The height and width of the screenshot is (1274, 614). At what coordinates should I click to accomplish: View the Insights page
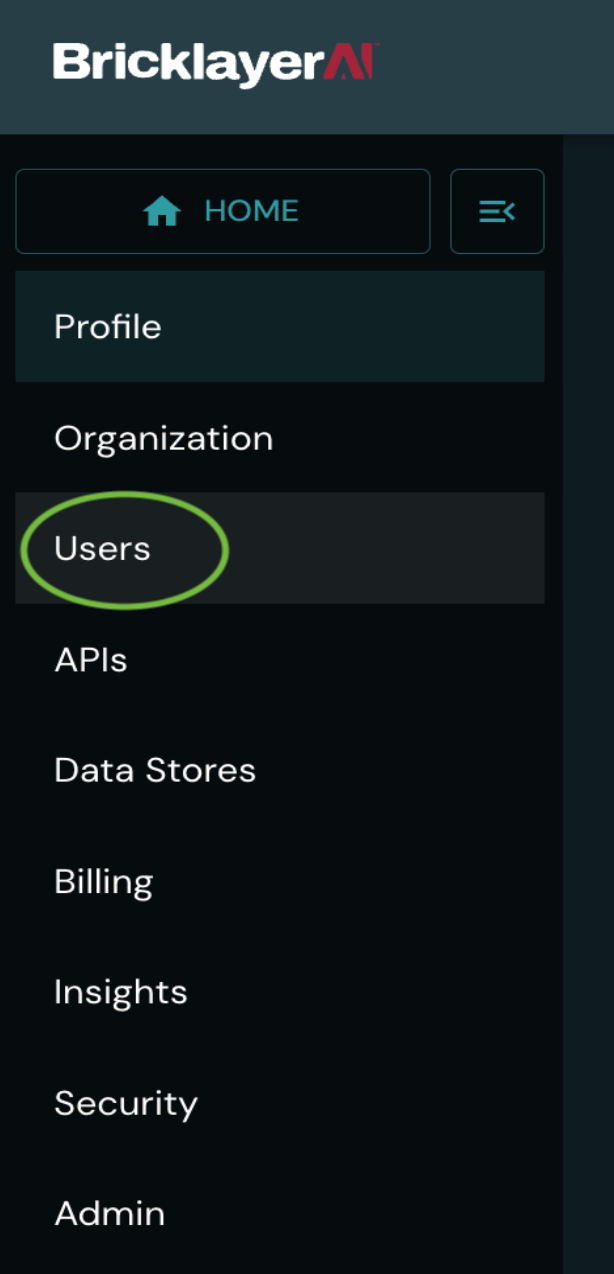[121, 992]
